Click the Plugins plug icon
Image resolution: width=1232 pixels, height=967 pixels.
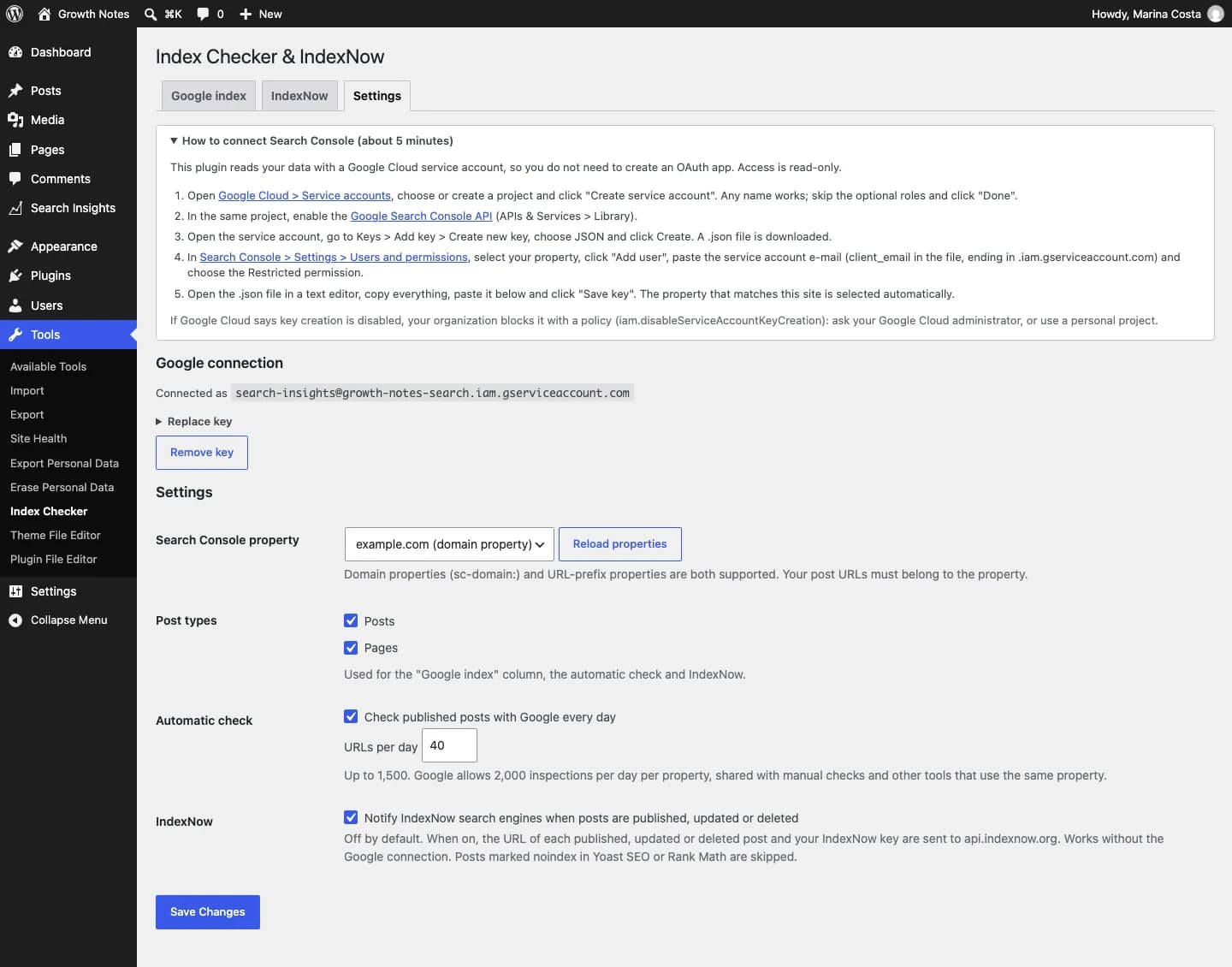[x=15, y=276]
